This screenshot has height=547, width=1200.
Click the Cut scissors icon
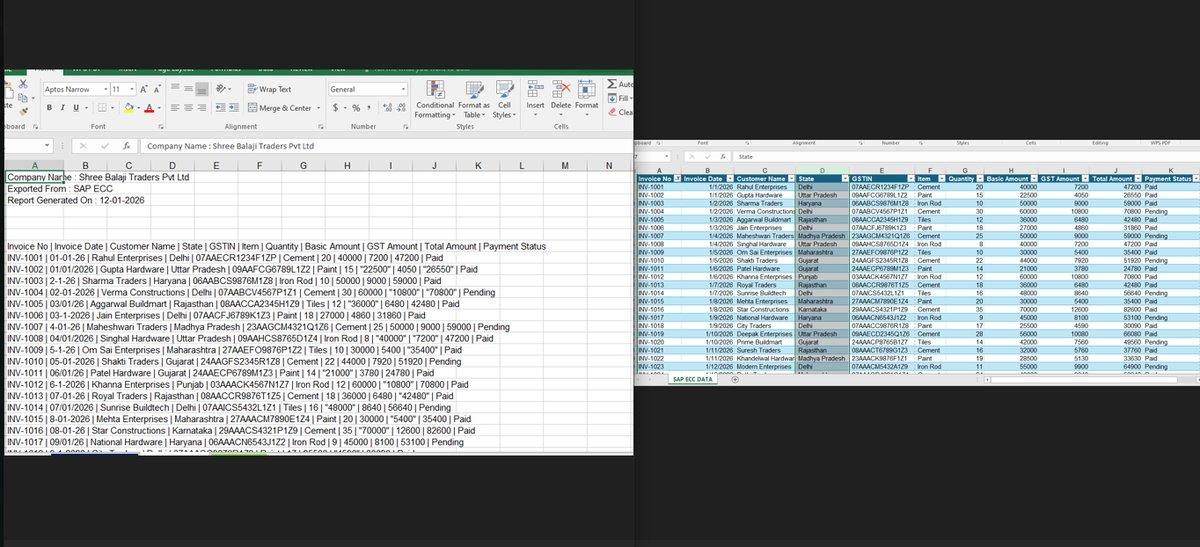(23, 83)
